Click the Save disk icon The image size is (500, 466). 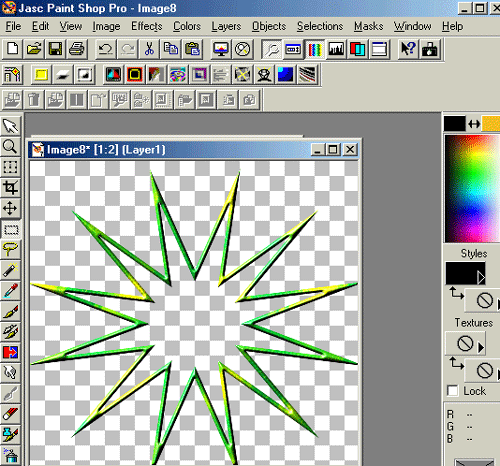pyautogui.click(x=55, y=49)
